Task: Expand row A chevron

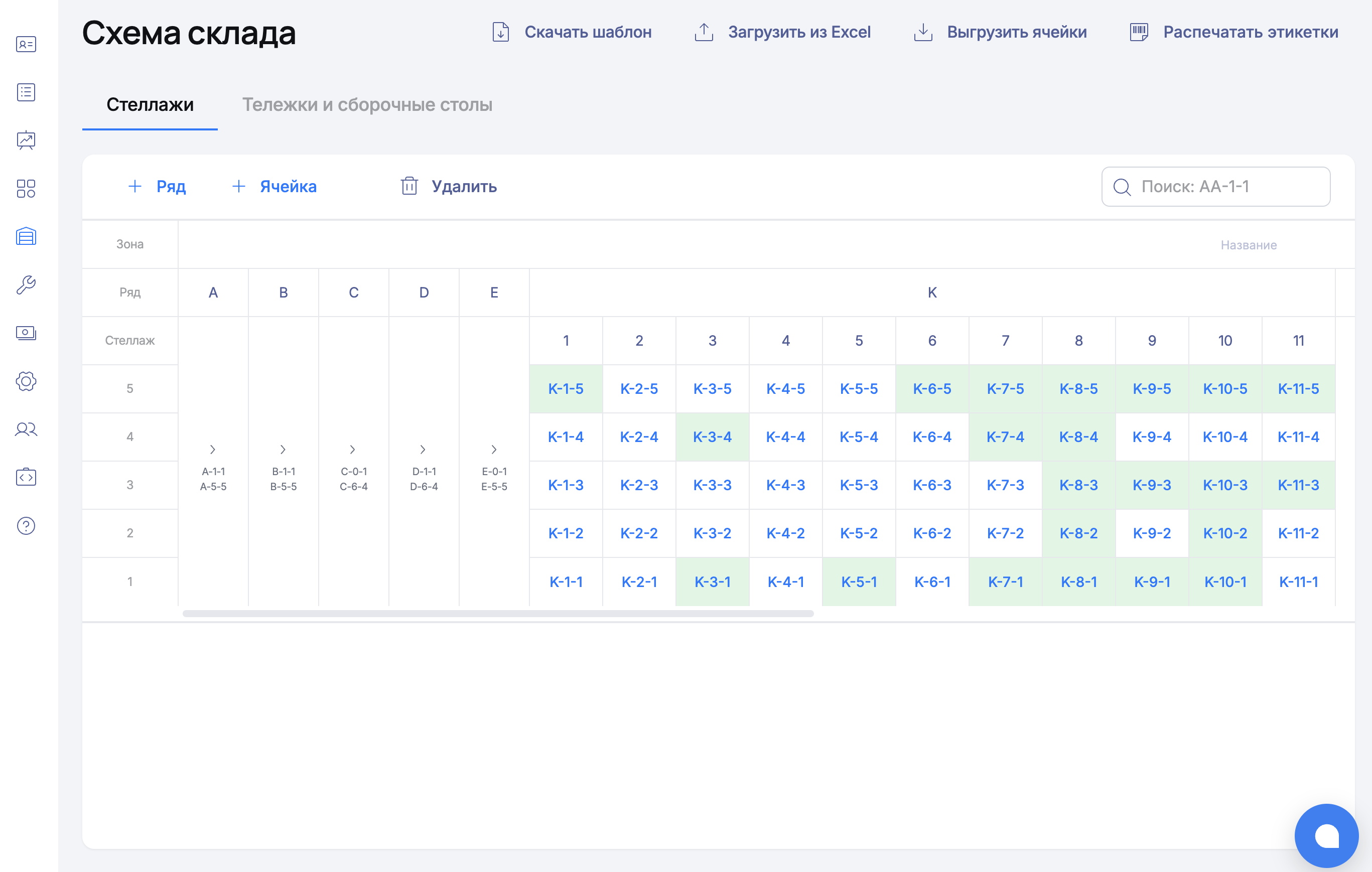Action: (x=213, y=450)
